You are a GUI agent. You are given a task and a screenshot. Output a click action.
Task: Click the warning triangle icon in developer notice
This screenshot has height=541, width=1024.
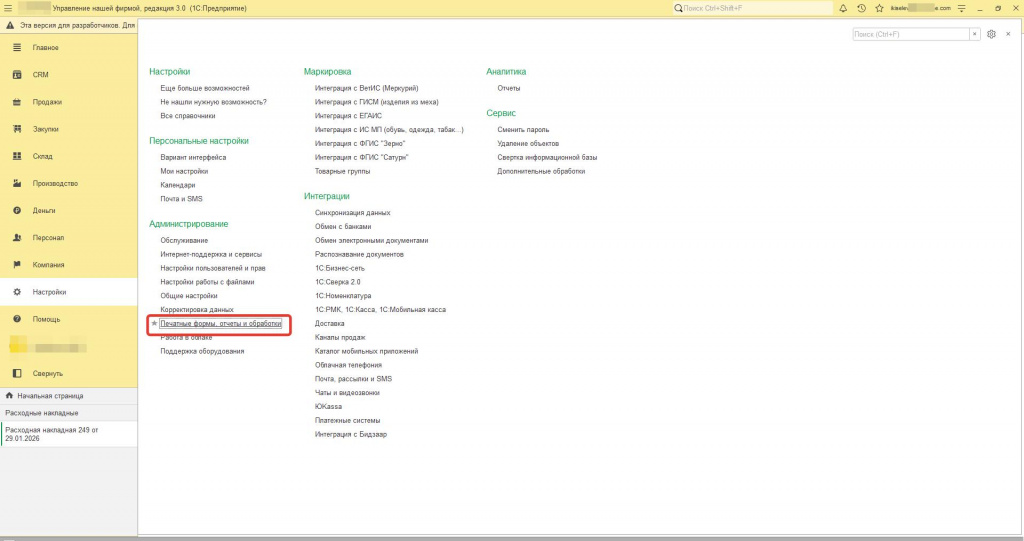click(x=10, y=25)
